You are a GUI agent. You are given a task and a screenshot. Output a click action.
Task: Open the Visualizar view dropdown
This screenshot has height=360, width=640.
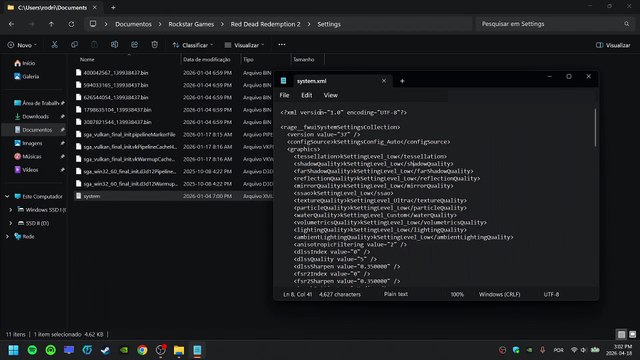pos(244,45)
